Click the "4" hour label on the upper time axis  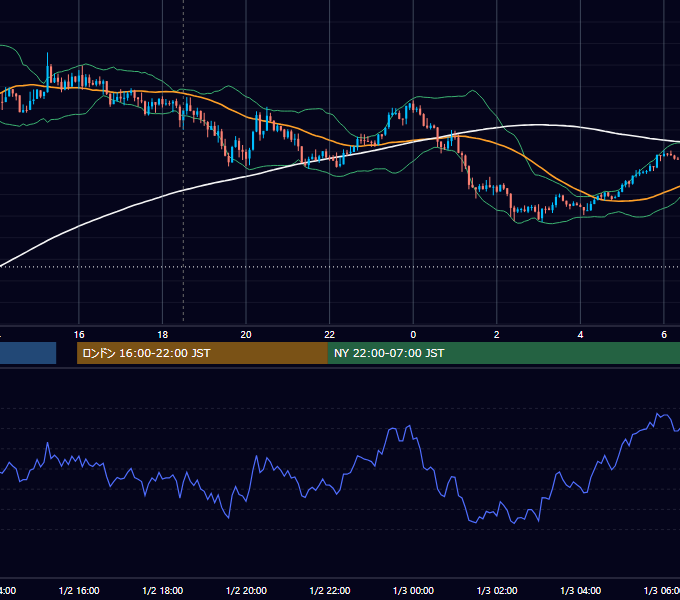tap(580, 335)
